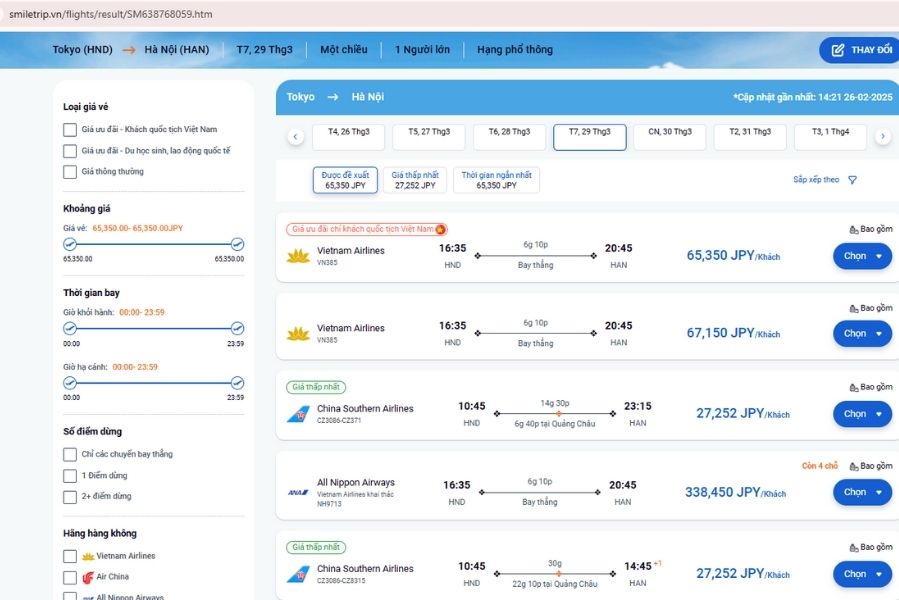Open Chọn dropdown for the 65,350 JPY flight

click(862, 256)
